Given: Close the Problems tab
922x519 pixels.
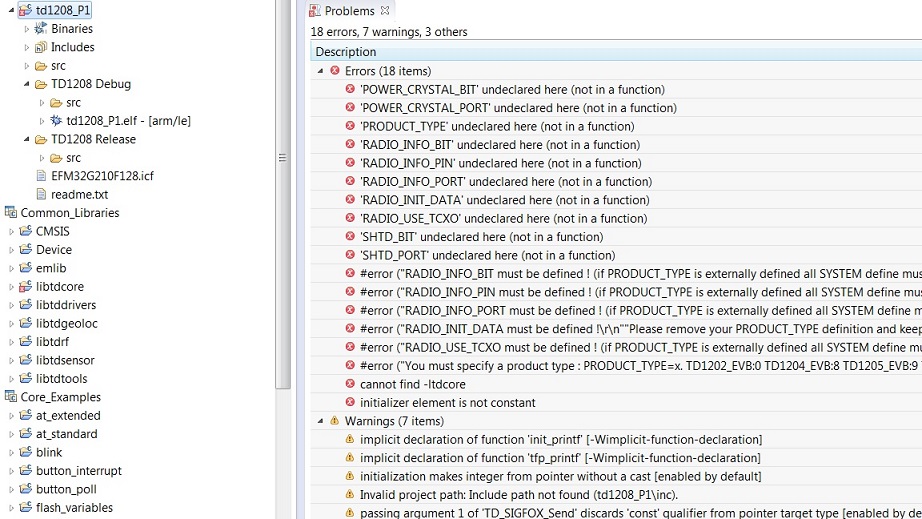Looking at the screenshot, I should pyautogui.click(x=385, y=11).
